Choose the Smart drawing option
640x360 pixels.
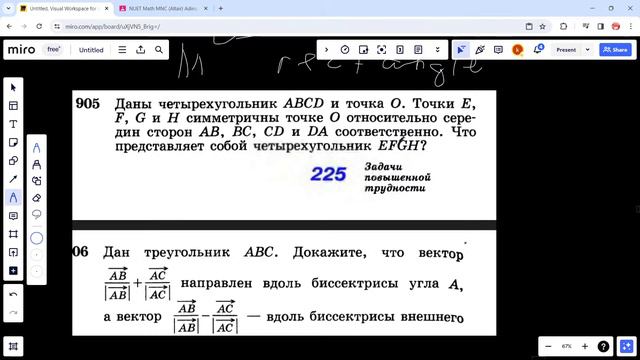coord(36,181)
